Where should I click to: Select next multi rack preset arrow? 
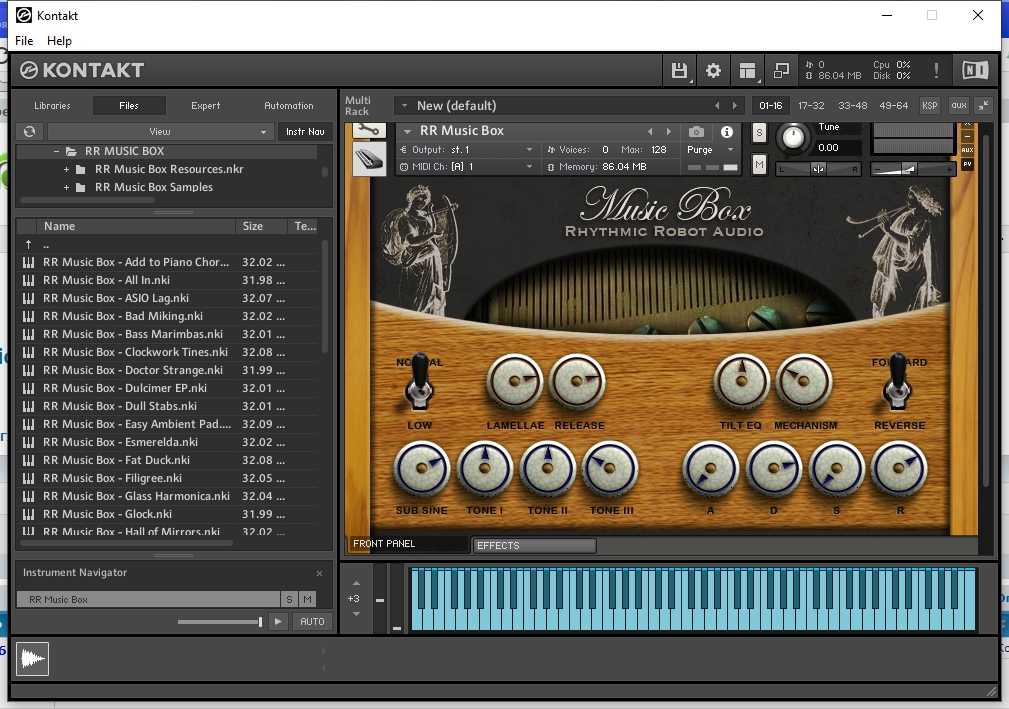click(x=734, y=106)
